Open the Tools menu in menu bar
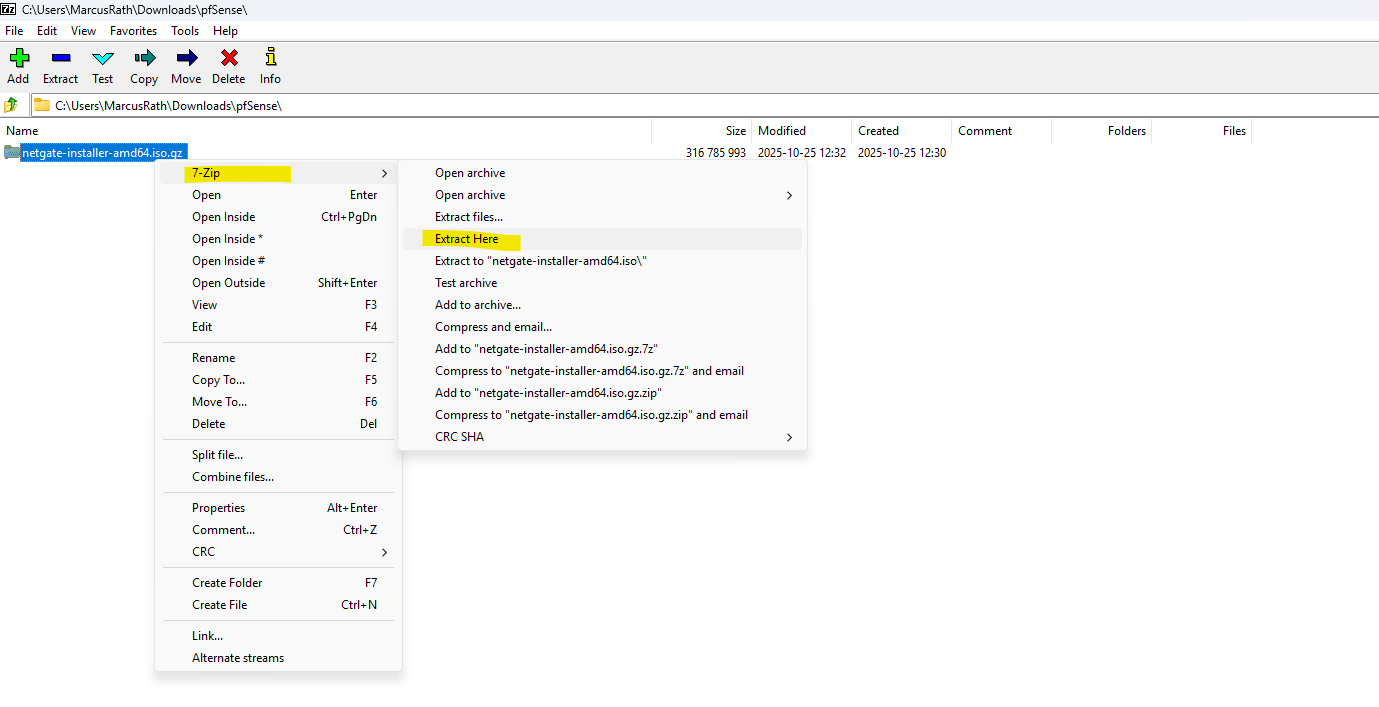The width and height of the screenshot is (1379, 707). click(x=185, y=31)
